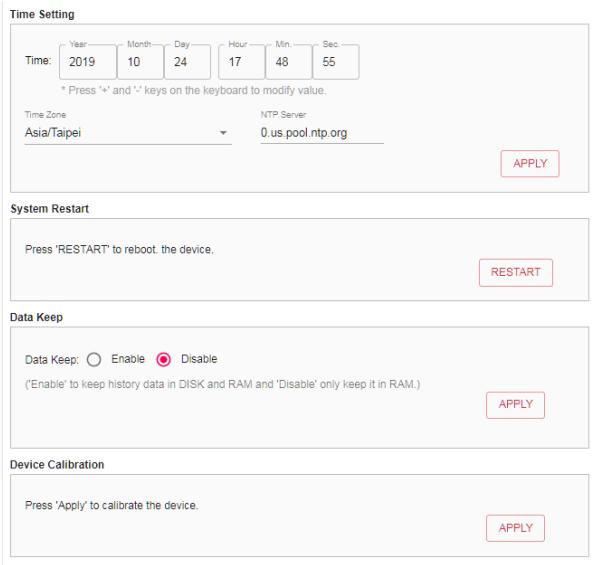The width and height of the screenshot is (595, 565).
Task: Select the Enable radio for Data Keep
Action: tap(94, 359)
